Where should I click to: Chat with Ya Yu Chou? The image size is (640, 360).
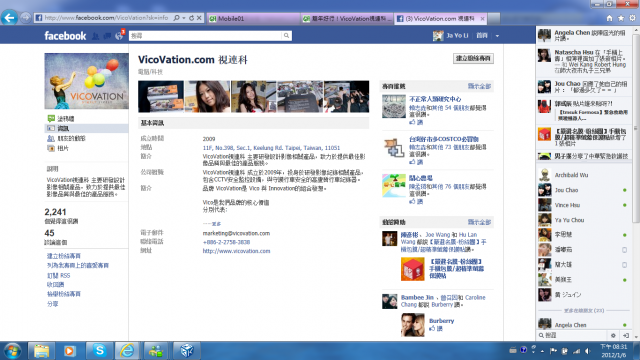[x=584, y=220]
